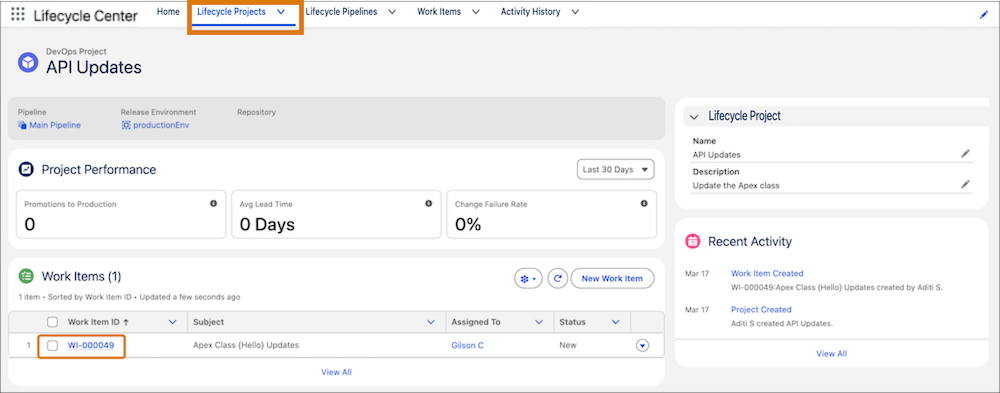Show info for Change Failure Rate
Viewport: 1000px width, 393px height.
tap(644, 204)
